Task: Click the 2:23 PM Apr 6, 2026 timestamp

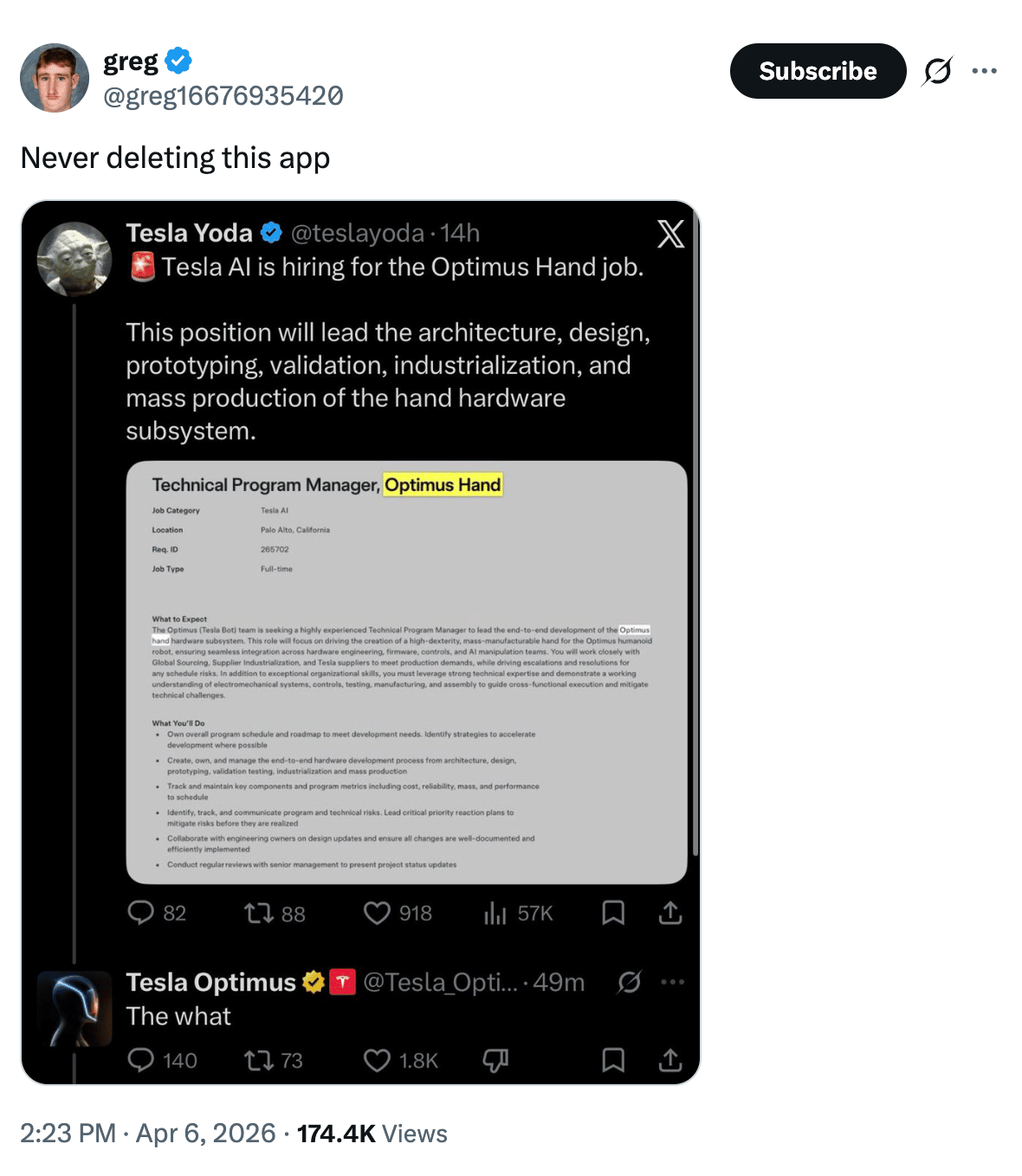Action: click(147, 1134)
